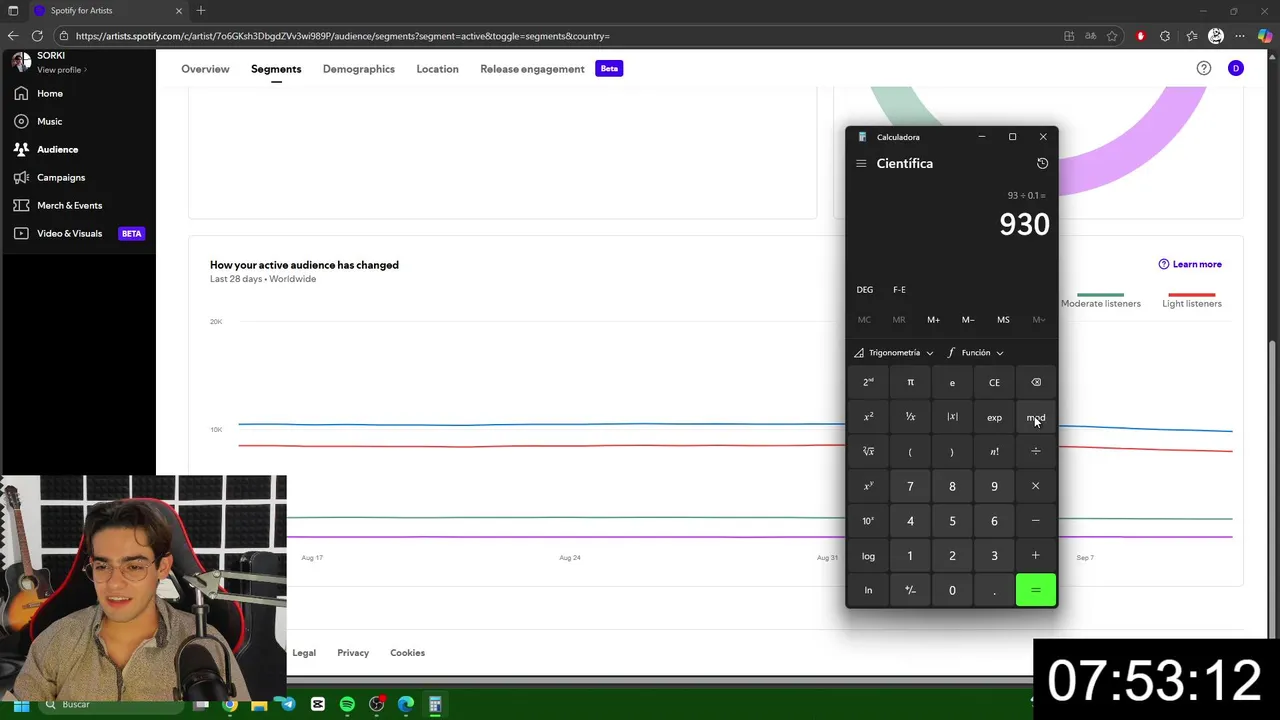Add page to favorites star icon
Screen dimensions: 1280x720
coord(1112,36)
